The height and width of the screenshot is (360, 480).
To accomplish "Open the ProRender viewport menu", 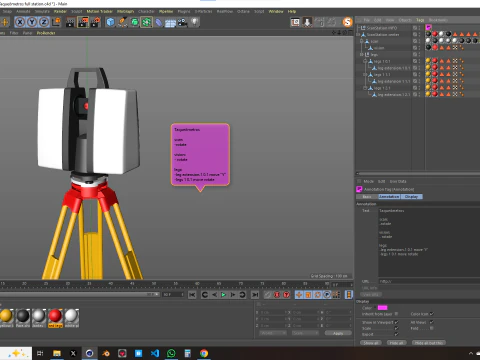I will tap(46, 33).
